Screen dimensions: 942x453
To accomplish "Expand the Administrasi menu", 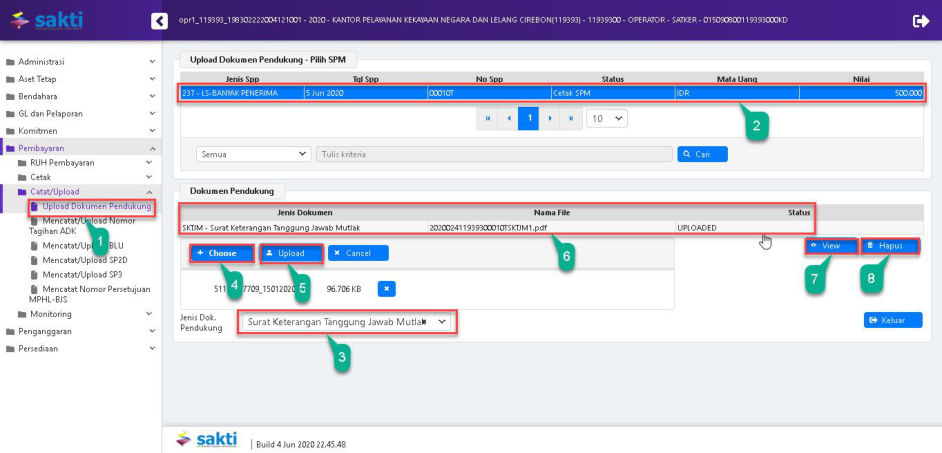I will [x=80, y=62].
